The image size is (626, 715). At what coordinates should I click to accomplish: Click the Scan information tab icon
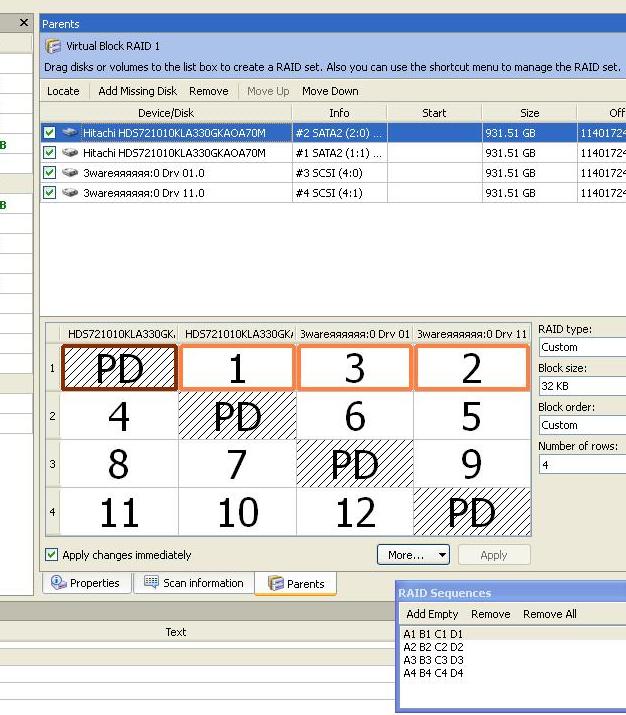151,582
